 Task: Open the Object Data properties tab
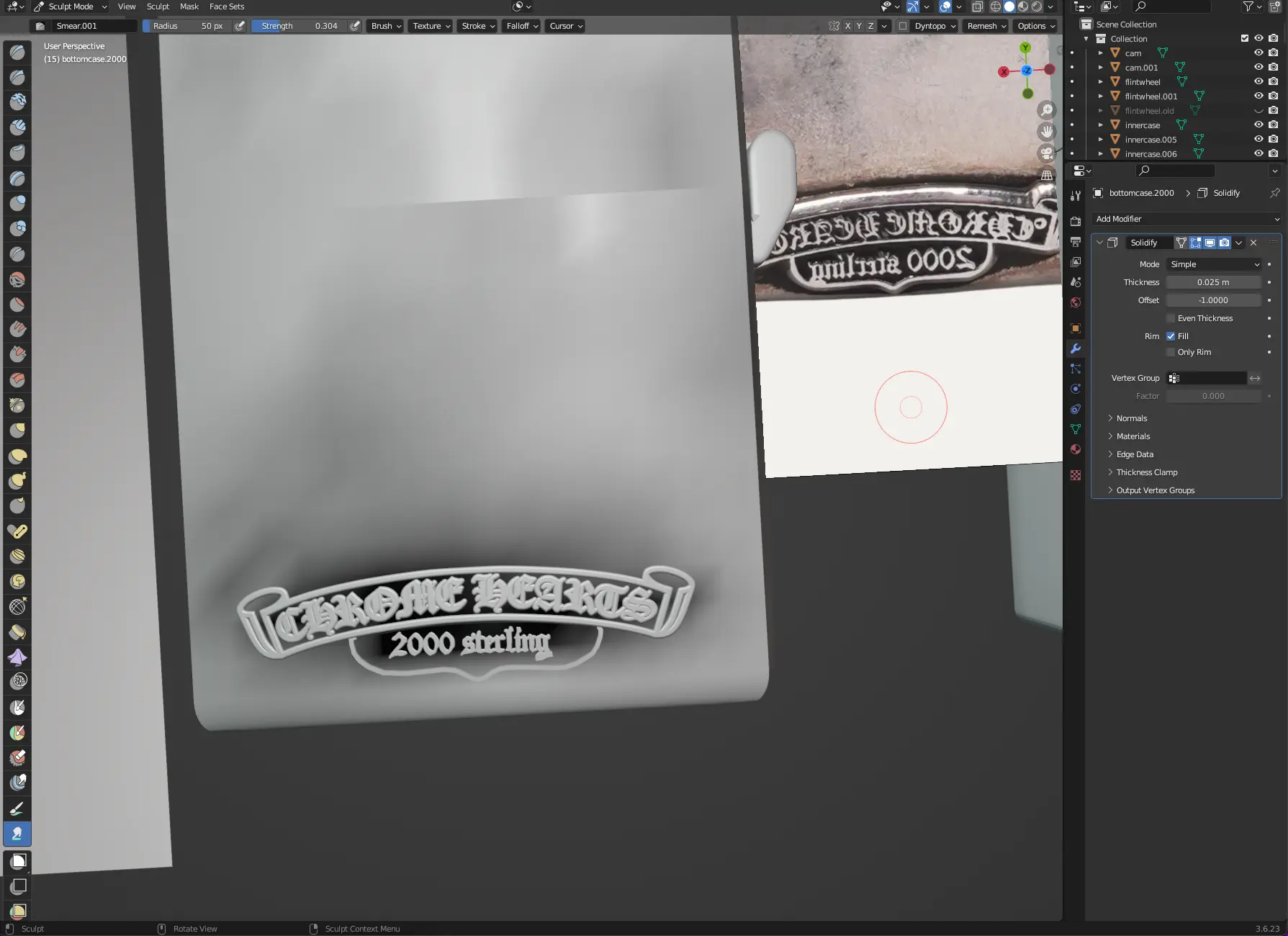tap(1076, 429)
